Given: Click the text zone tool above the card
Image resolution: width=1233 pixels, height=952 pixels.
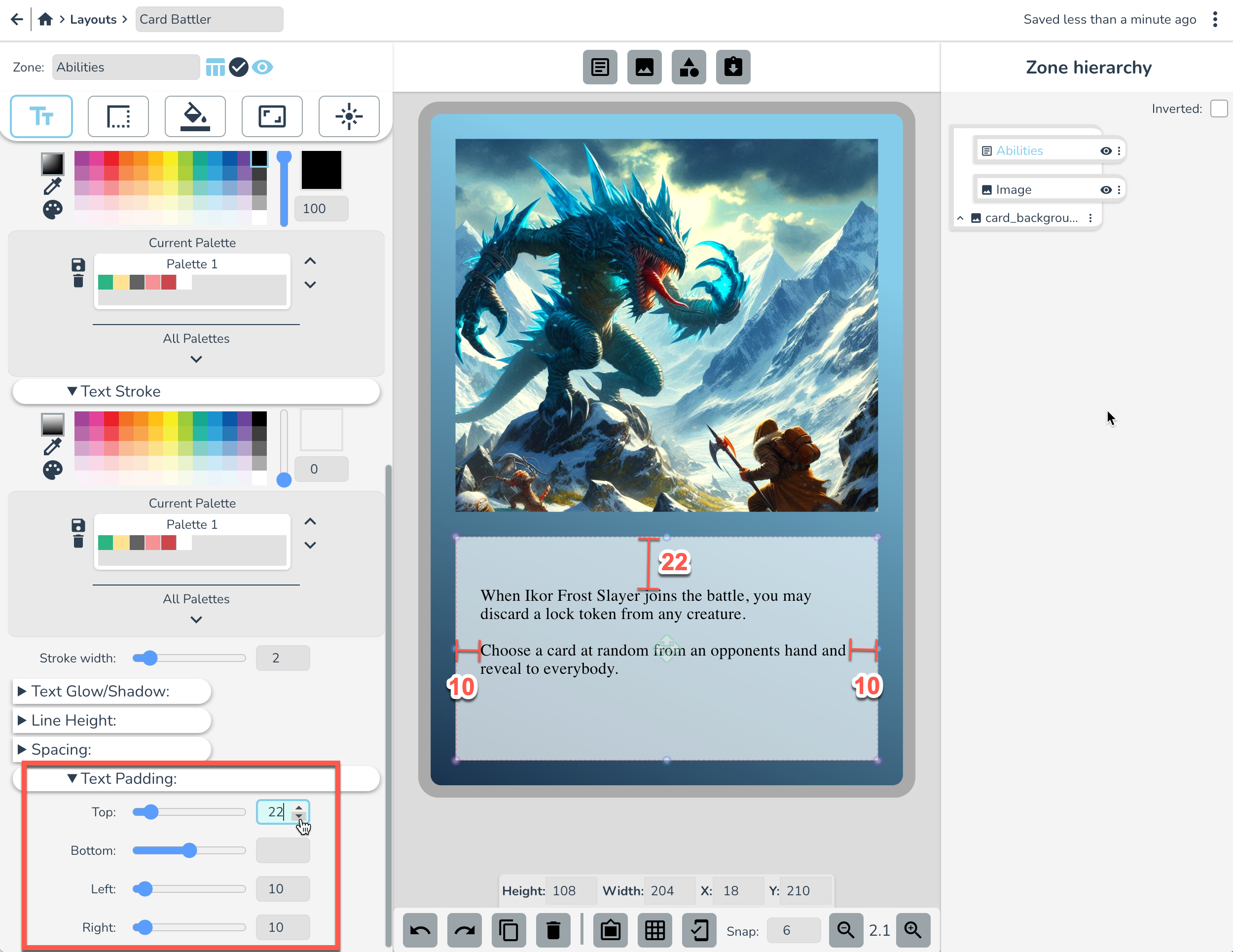Looking at the screenshot, I should tap(600, 67).
